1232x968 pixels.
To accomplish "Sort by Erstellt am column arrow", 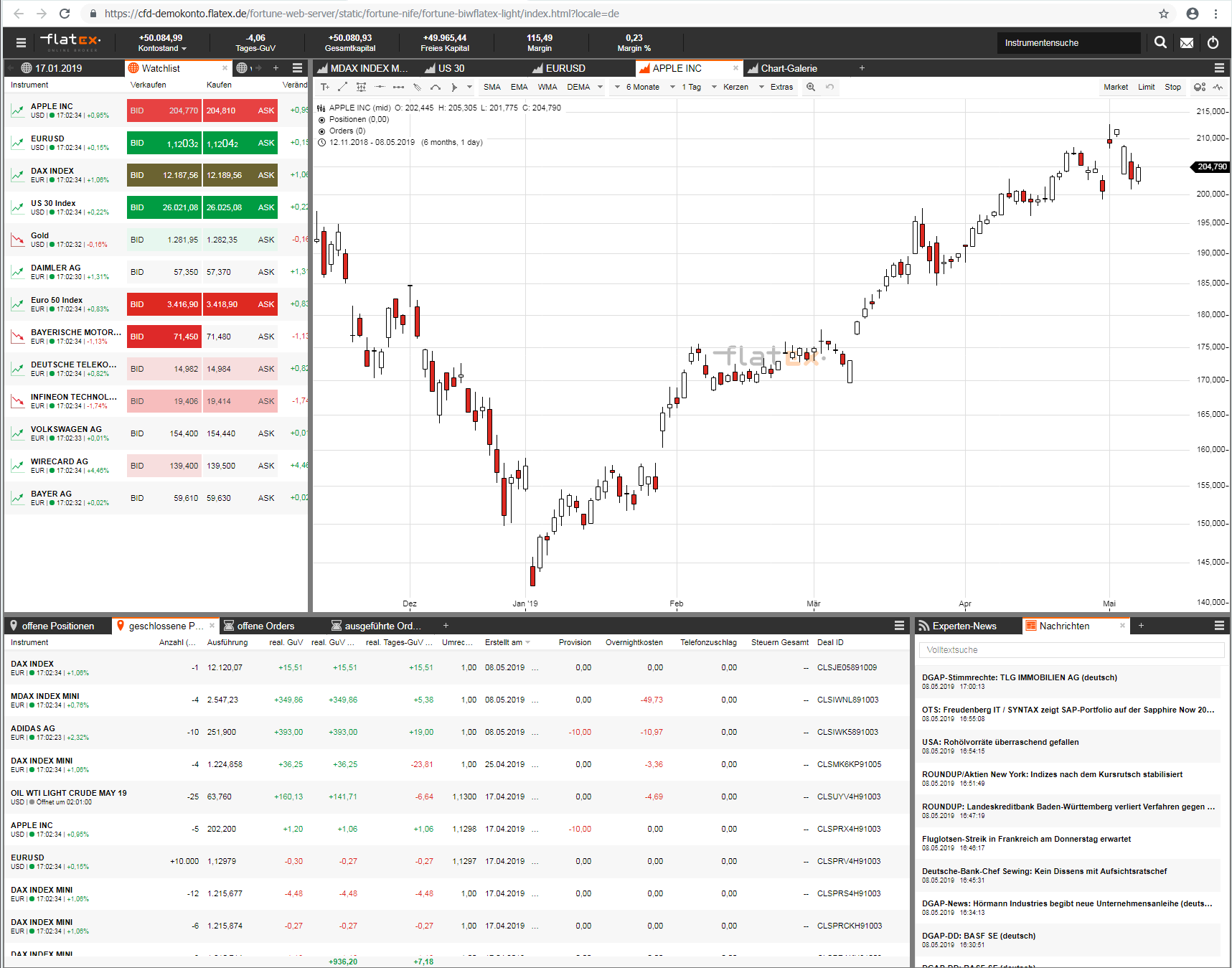I will [x=528, y=643].
